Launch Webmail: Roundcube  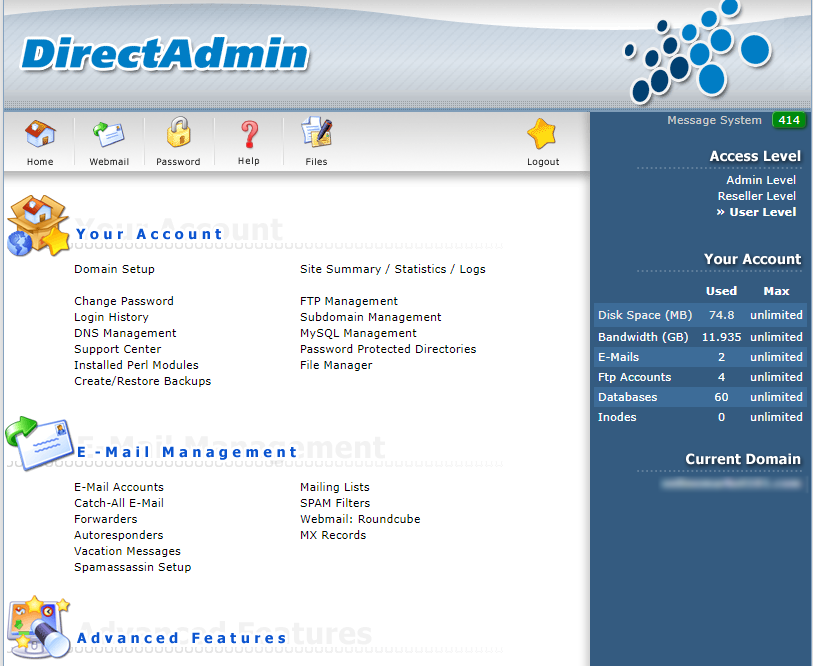tap(360, 520)
